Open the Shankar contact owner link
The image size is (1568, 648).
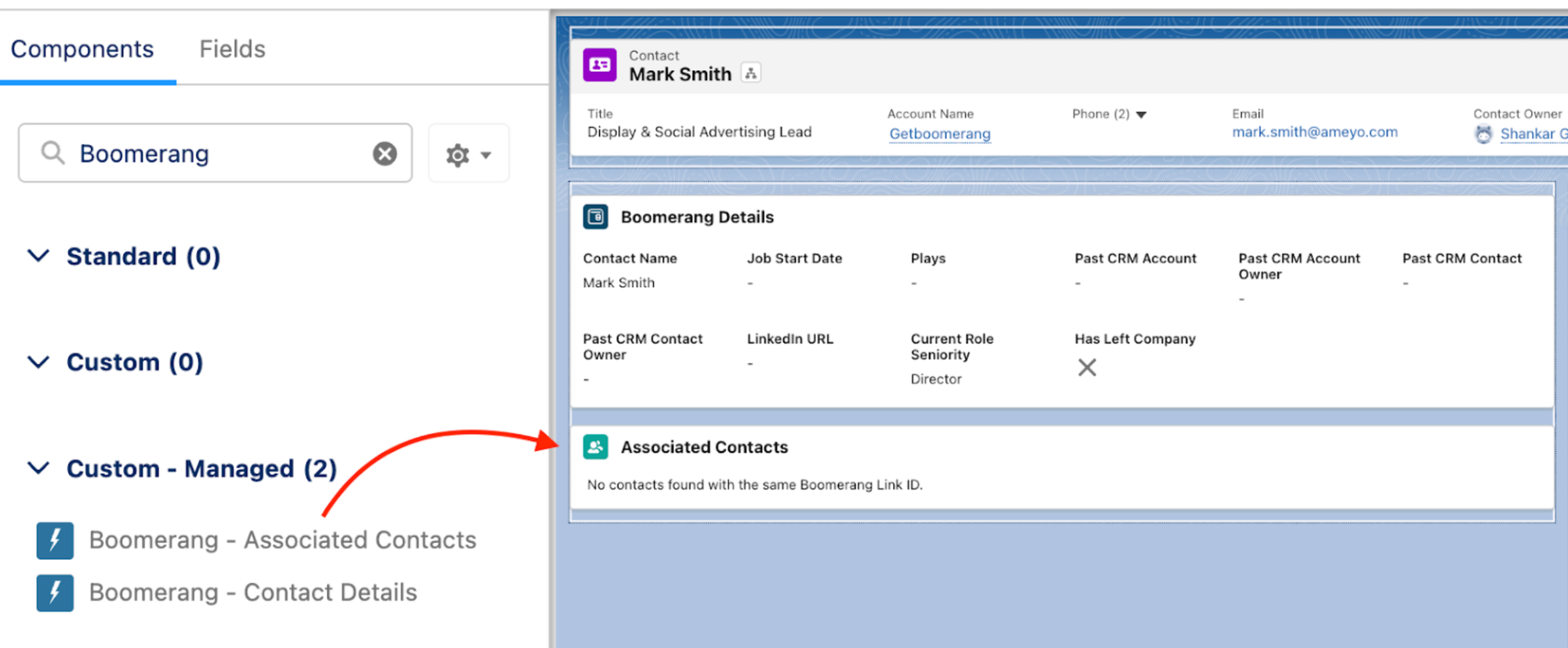(x=1534, y=134)
